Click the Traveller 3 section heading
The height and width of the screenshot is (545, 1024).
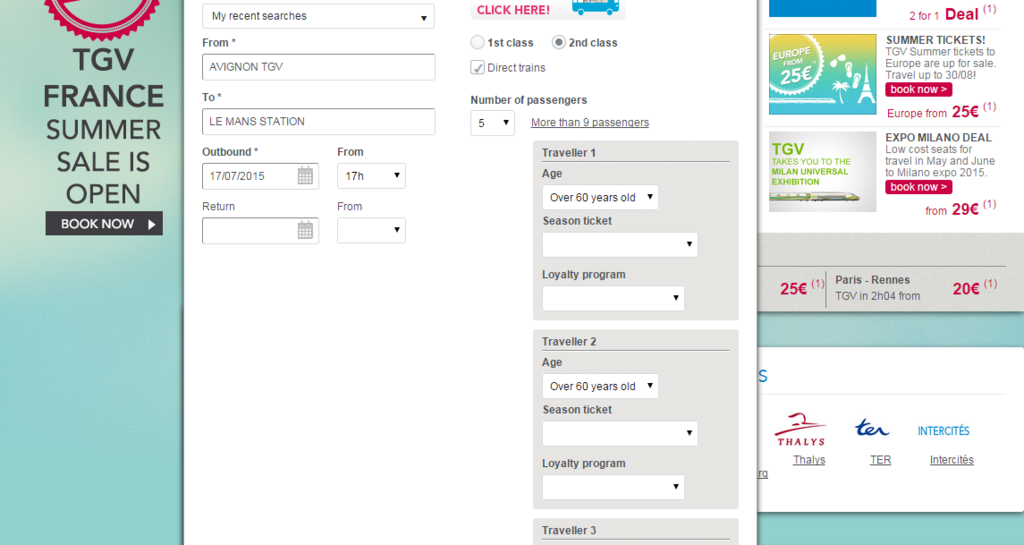(569, 531)
